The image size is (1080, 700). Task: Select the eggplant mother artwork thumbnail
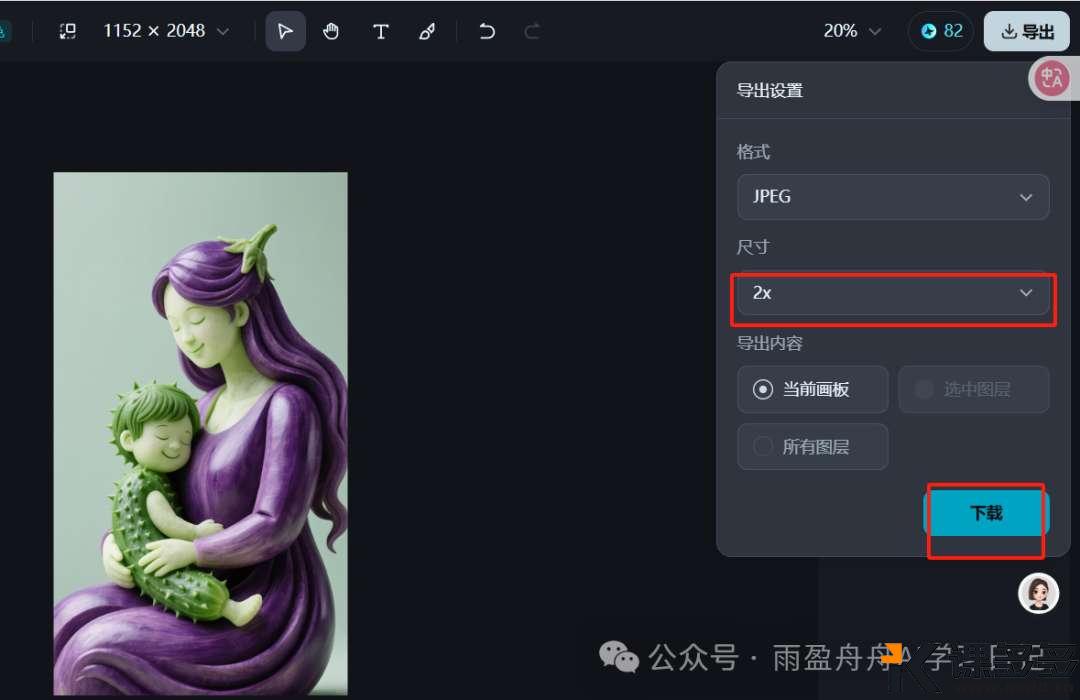200,430
